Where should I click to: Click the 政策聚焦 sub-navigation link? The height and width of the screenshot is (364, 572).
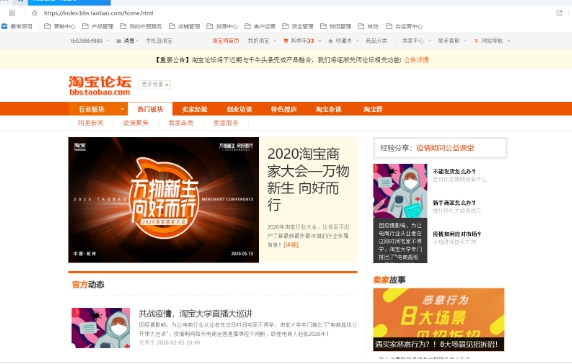136,123
